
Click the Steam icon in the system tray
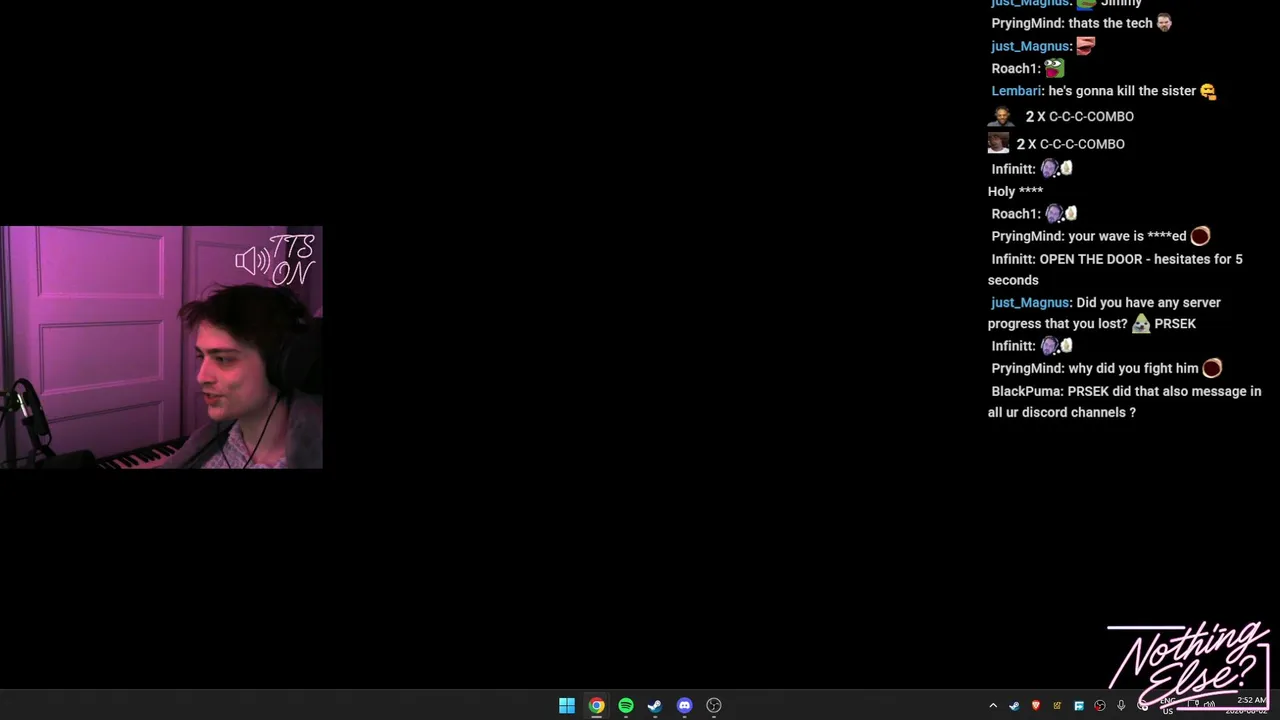tap(1014, 706)
